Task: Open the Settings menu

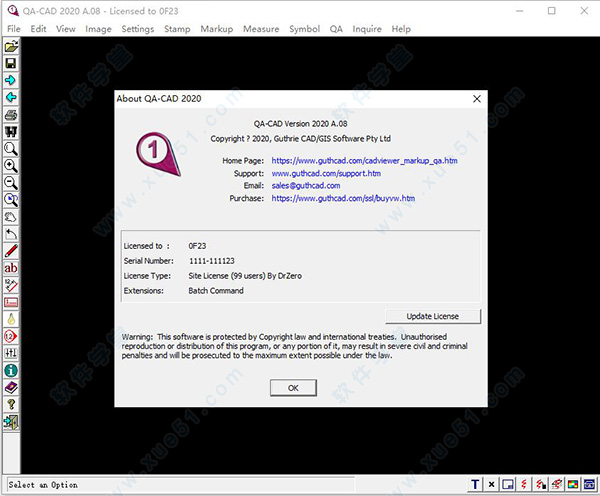Action: click(x=138, y=29)
